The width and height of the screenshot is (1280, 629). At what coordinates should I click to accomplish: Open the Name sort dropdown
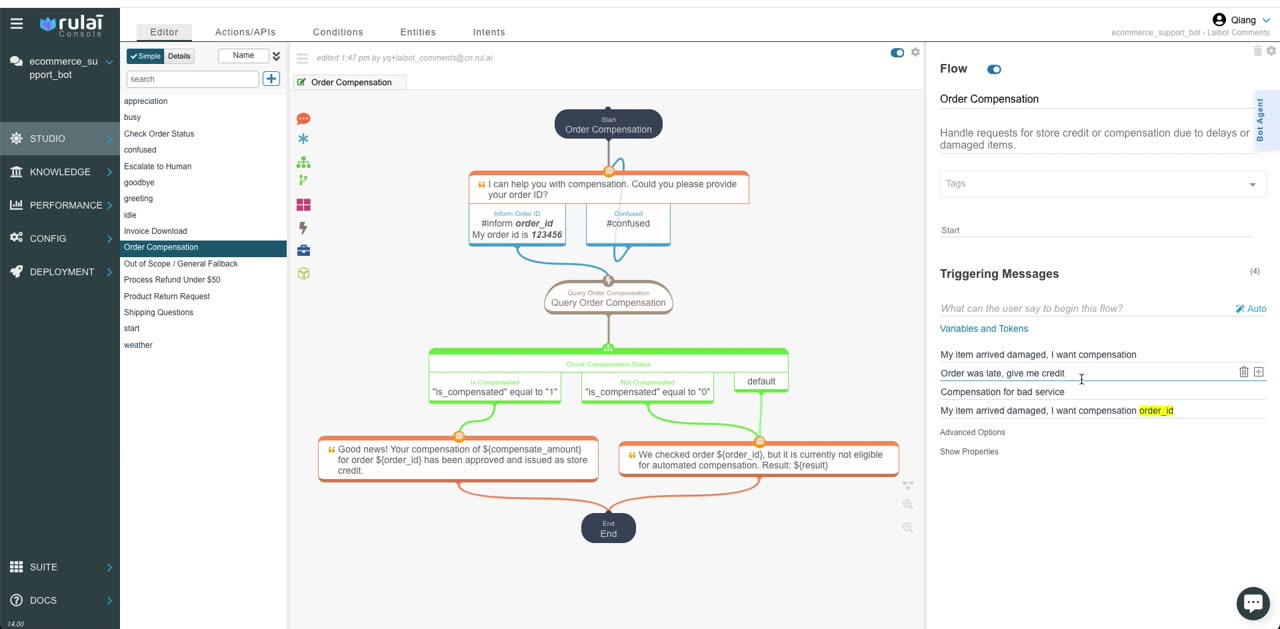243,56
